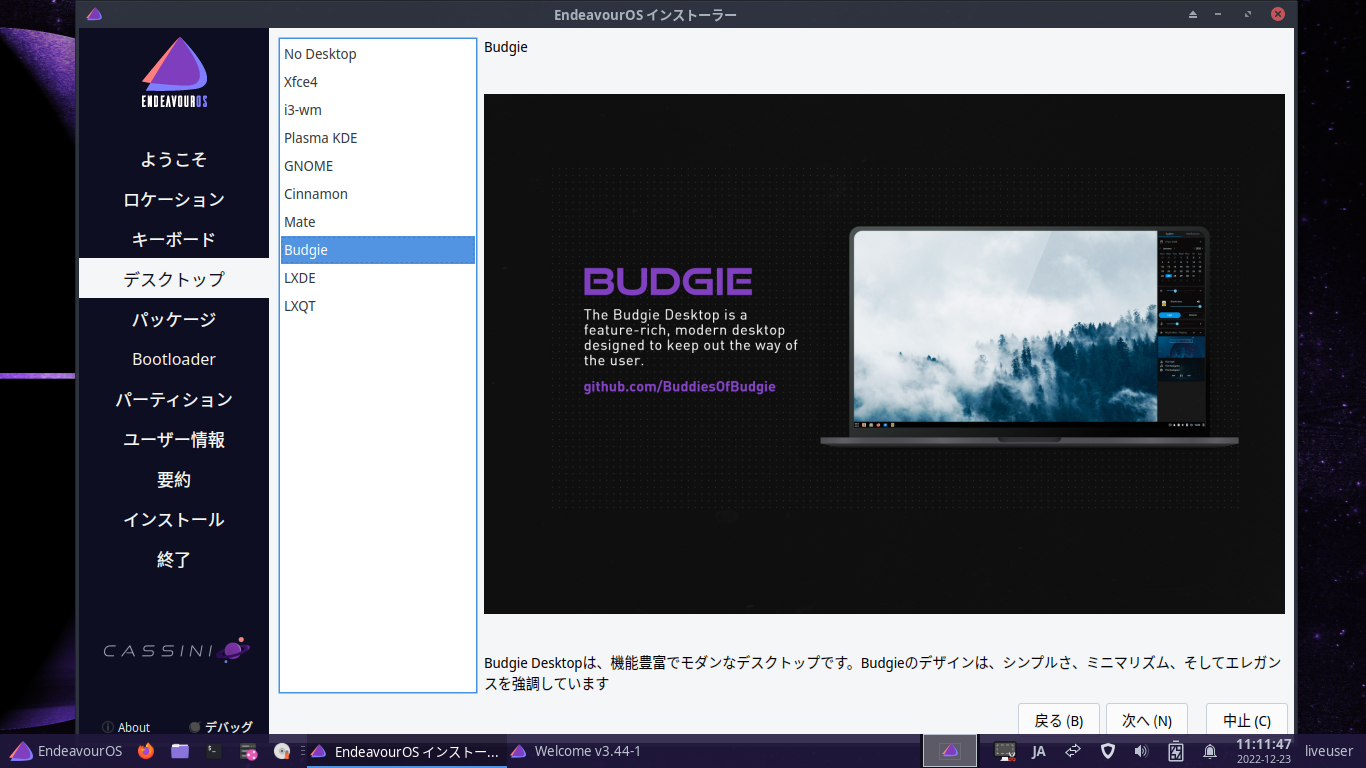
Task: Select ロケーション step in sidebar
Action: point(174,199)
